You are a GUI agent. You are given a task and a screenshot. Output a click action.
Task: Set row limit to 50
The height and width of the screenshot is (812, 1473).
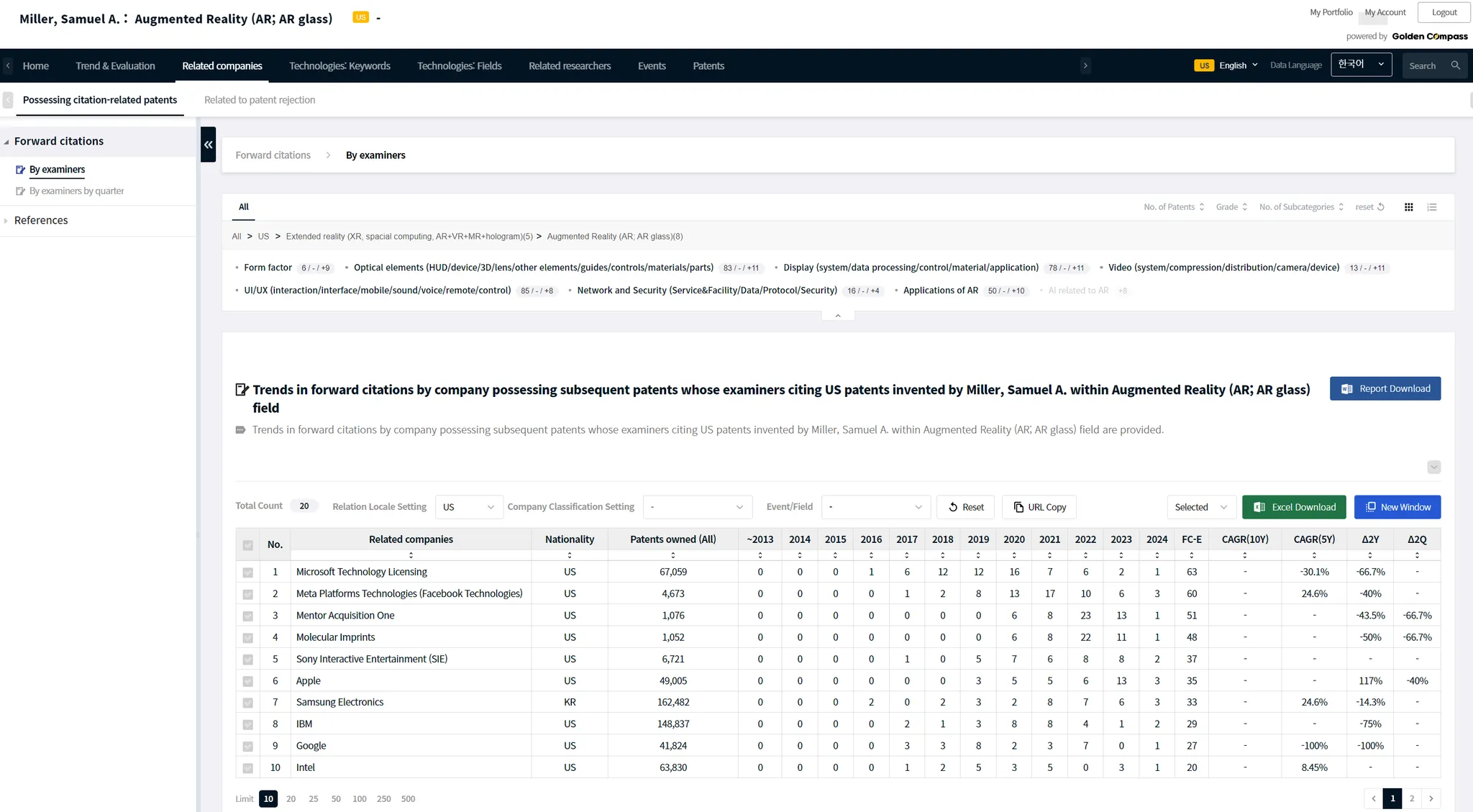(336, 799)
